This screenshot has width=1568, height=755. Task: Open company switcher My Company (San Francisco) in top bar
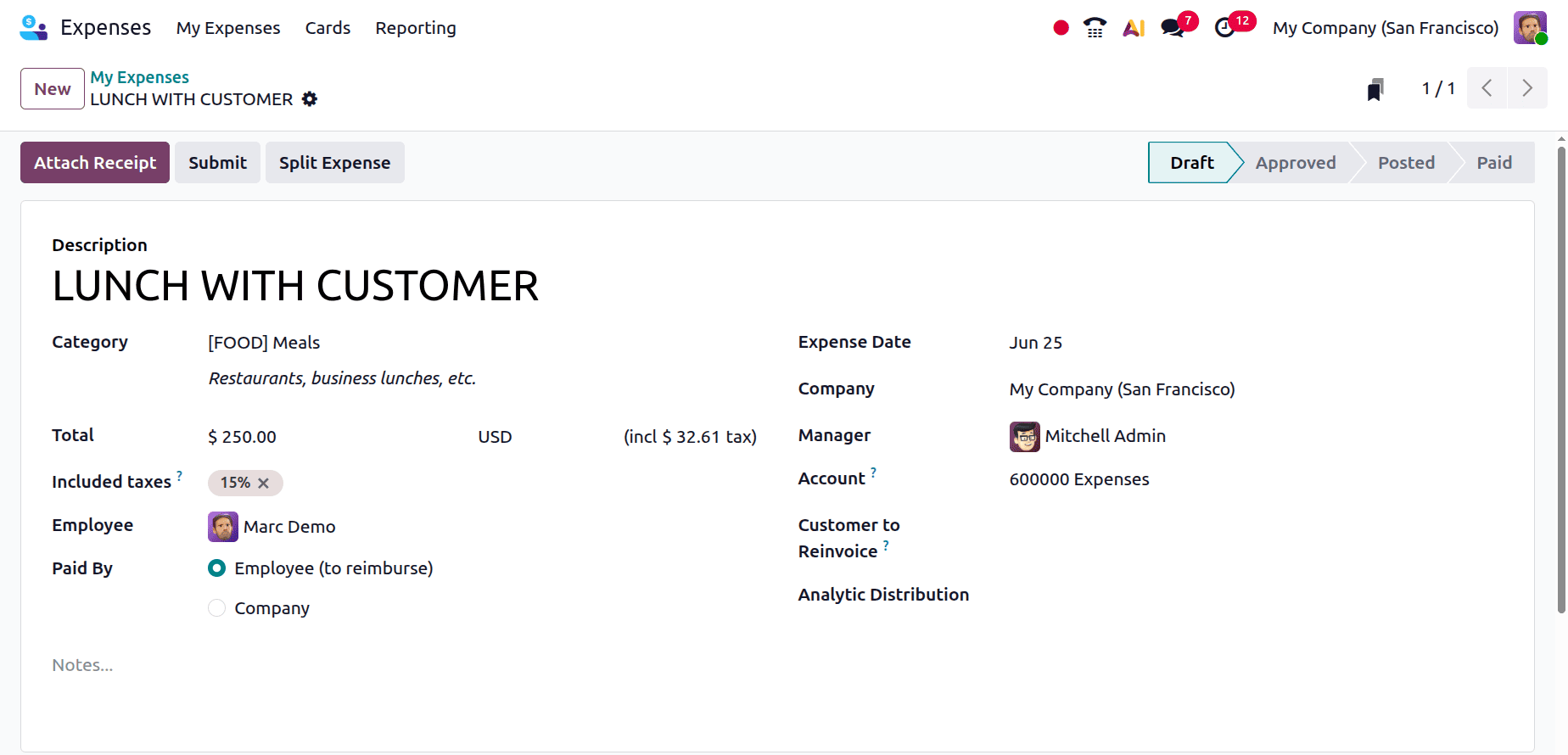(x=1386, y=28)
